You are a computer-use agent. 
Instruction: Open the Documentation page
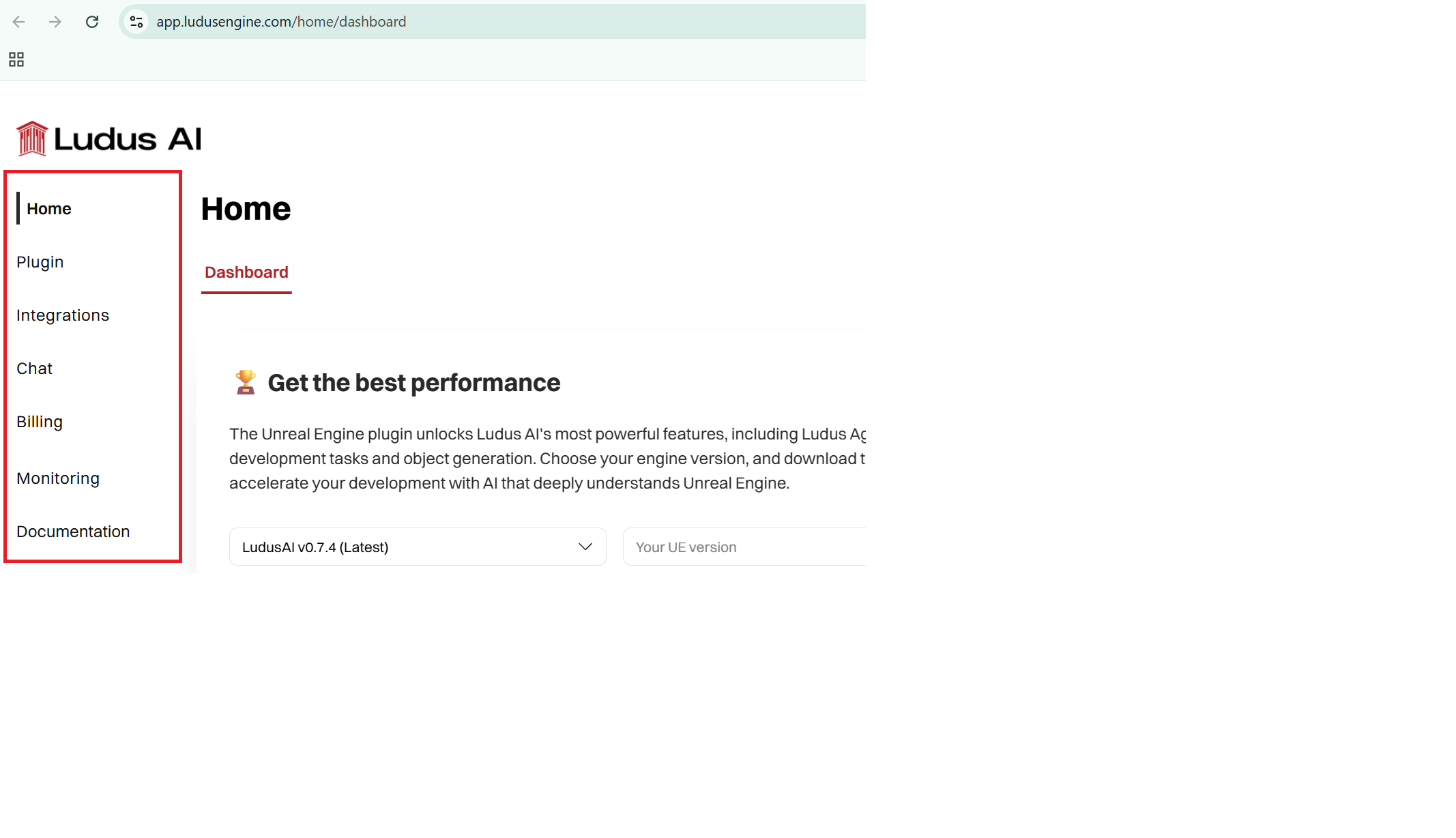pos(73,531)
